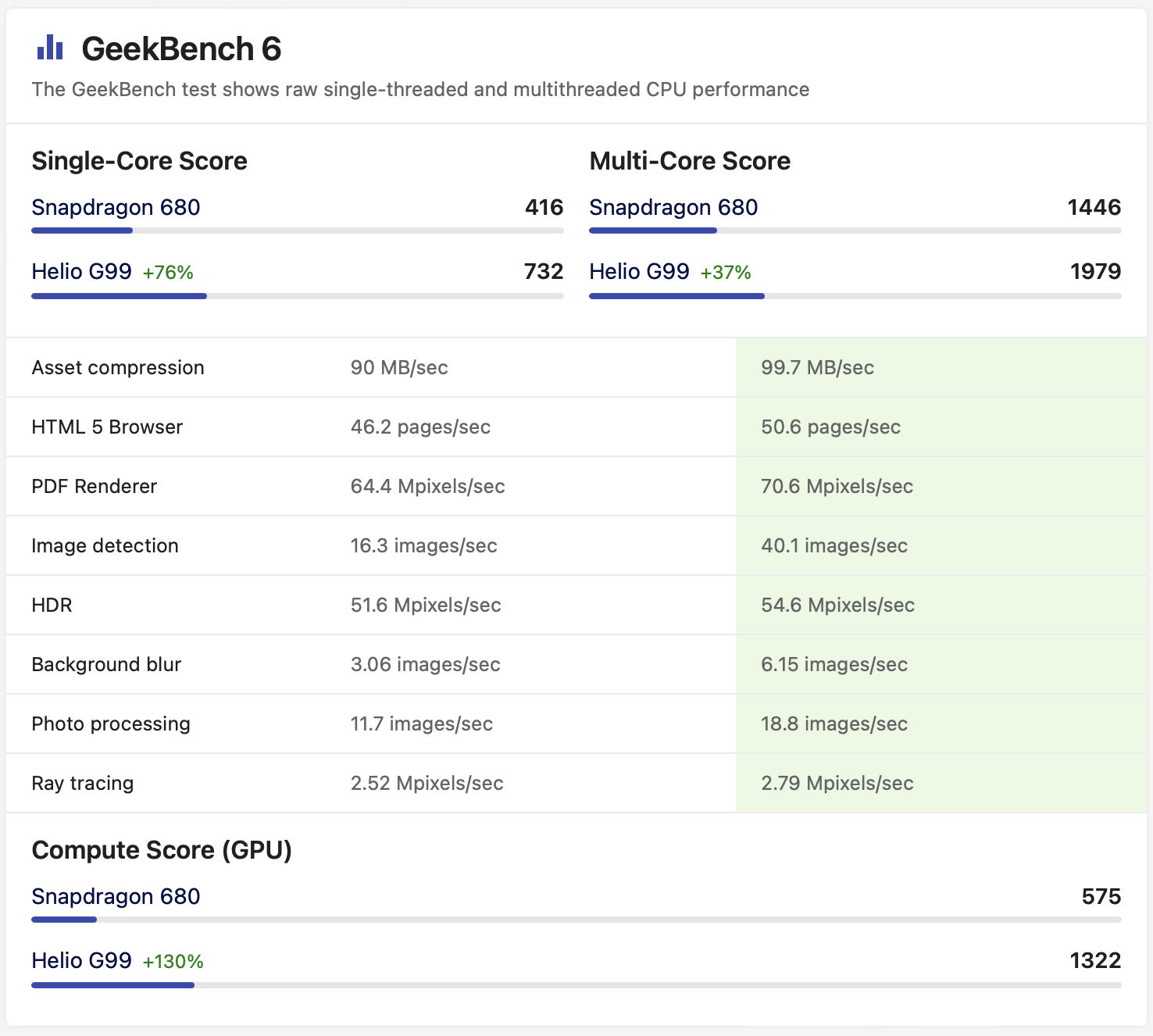This screenshot has height=1036, width=1153.
Task: Select the Image detection row label
Action: click(105, 545)
